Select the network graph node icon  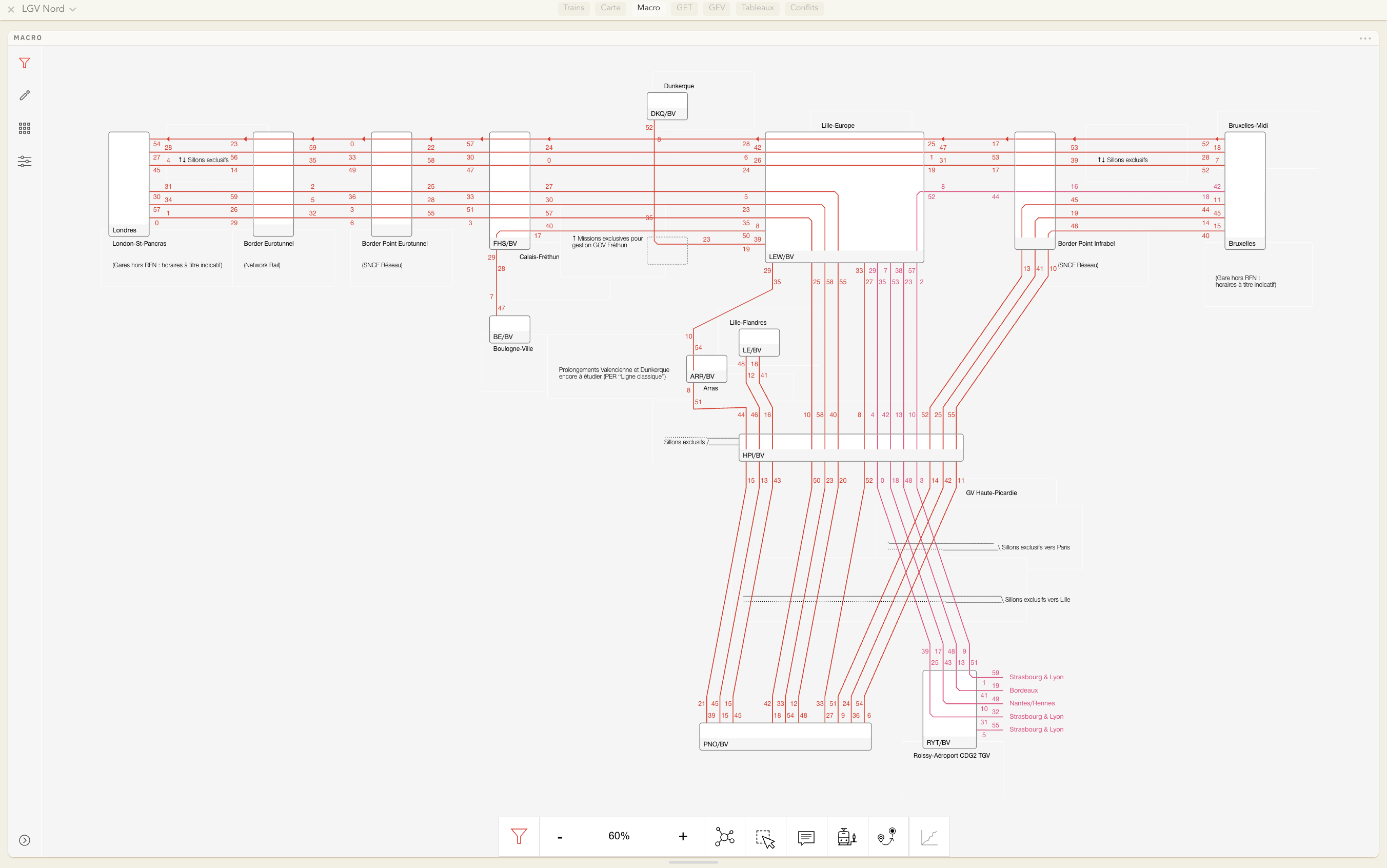(724, 836)
